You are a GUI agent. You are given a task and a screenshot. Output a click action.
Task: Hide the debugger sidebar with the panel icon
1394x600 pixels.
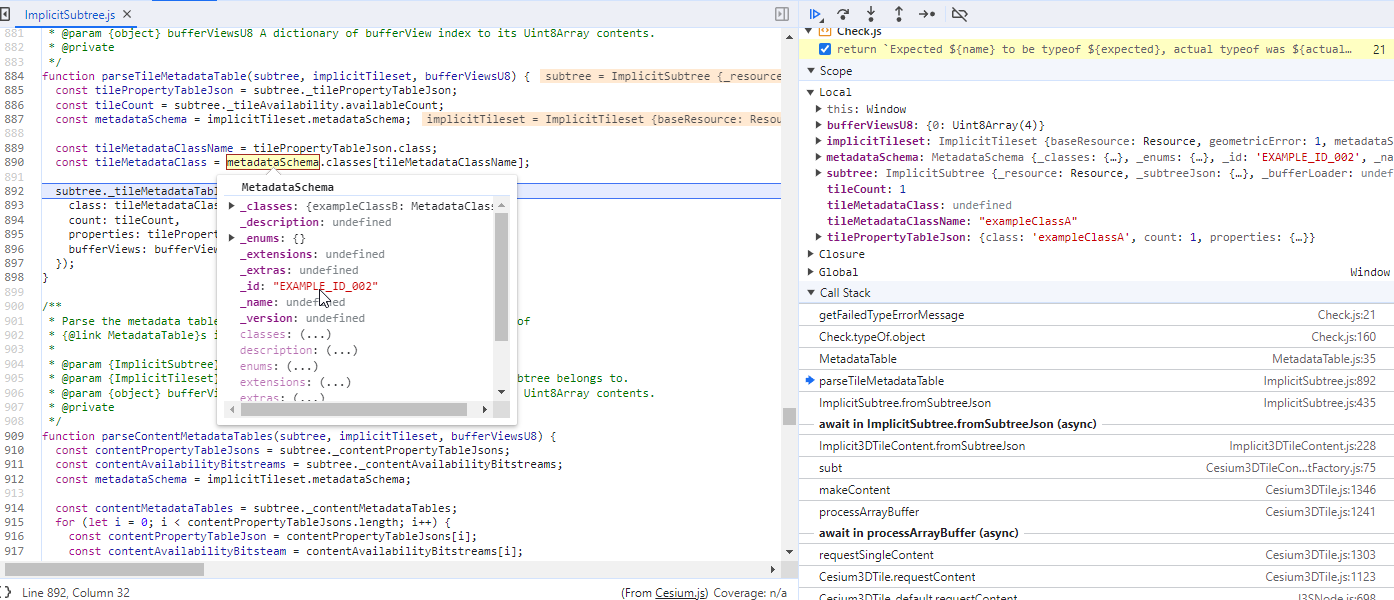[x=780, y=14]
